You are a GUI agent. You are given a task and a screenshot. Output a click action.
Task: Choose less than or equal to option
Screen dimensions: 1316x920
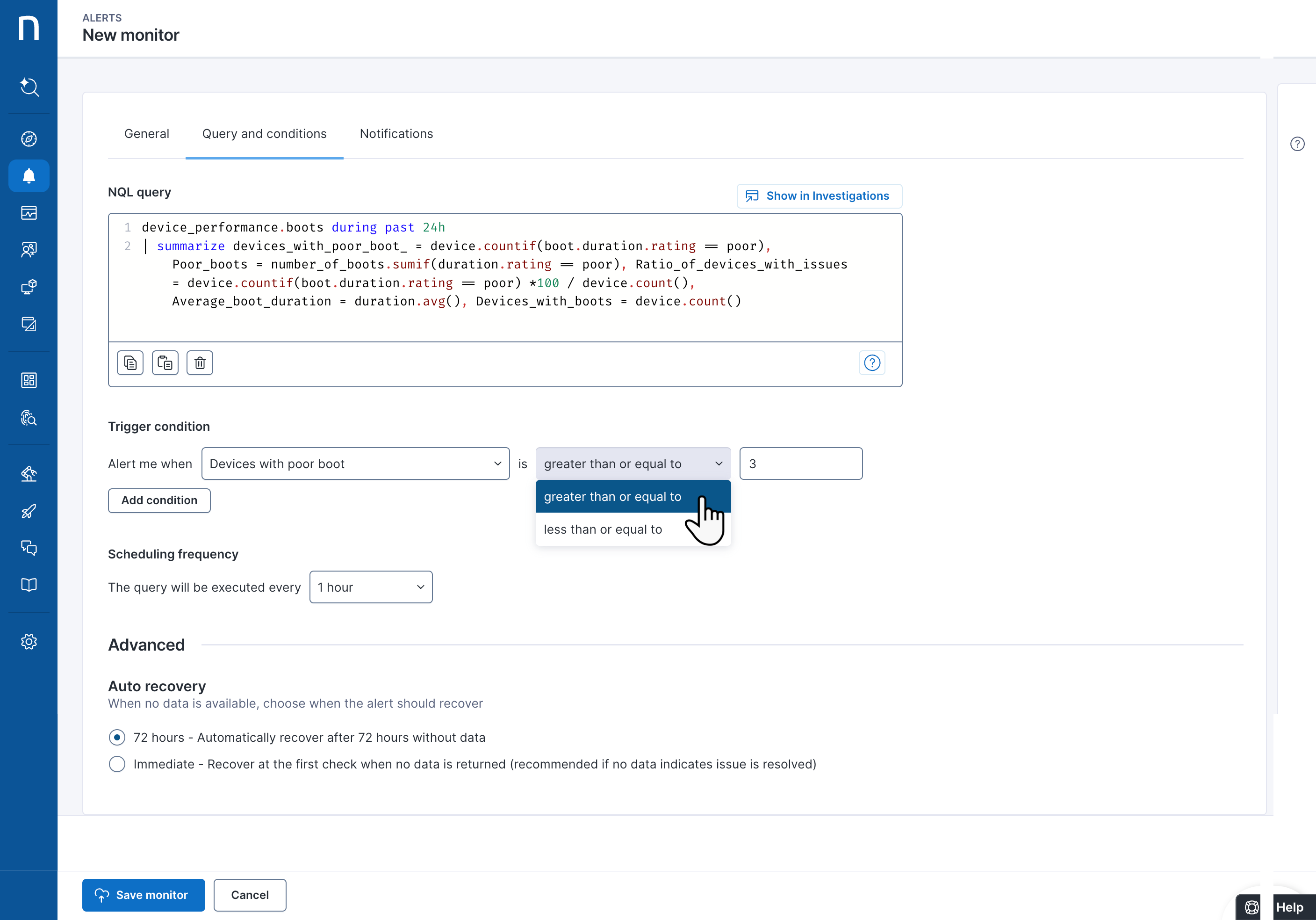pos(603,529)
